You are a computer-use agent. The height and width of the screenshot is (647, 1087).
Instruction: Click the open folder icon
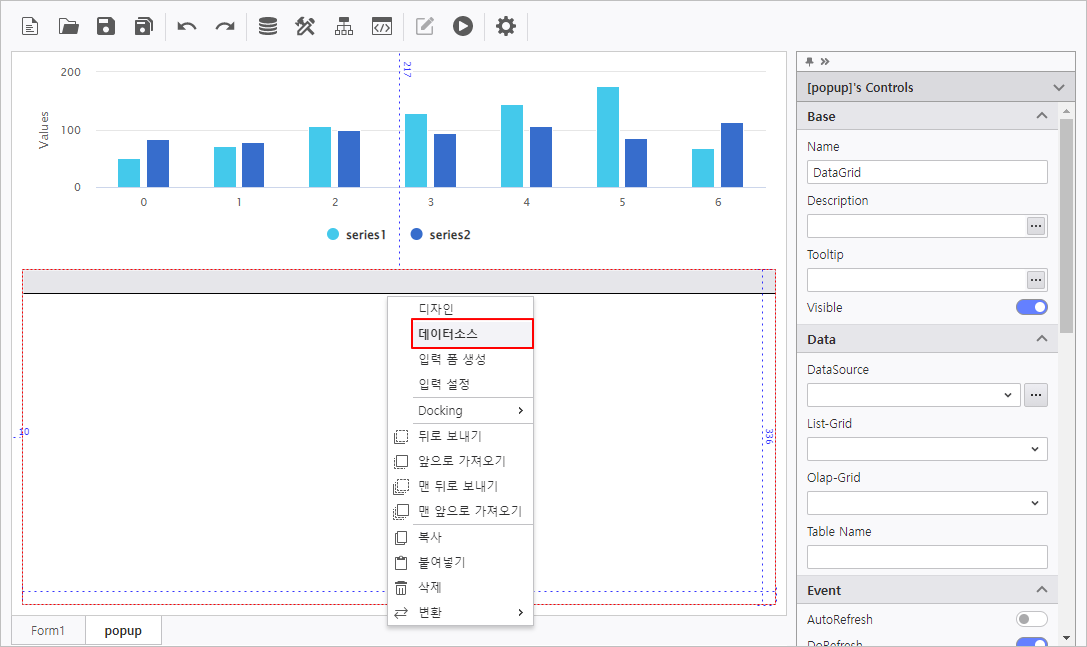(68, 27)
